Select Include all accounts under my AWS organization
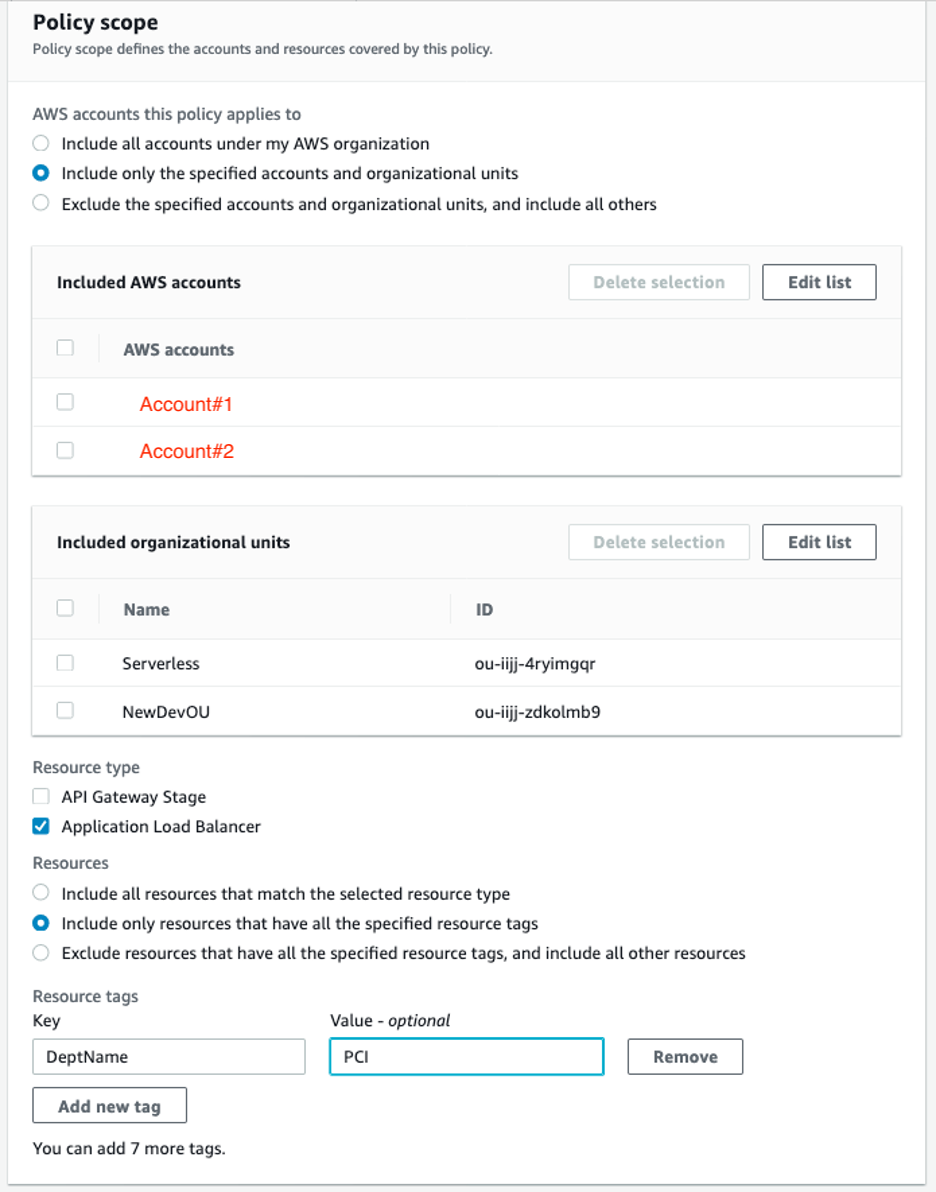Viewport: 936px width, 1192px height. 41,143
